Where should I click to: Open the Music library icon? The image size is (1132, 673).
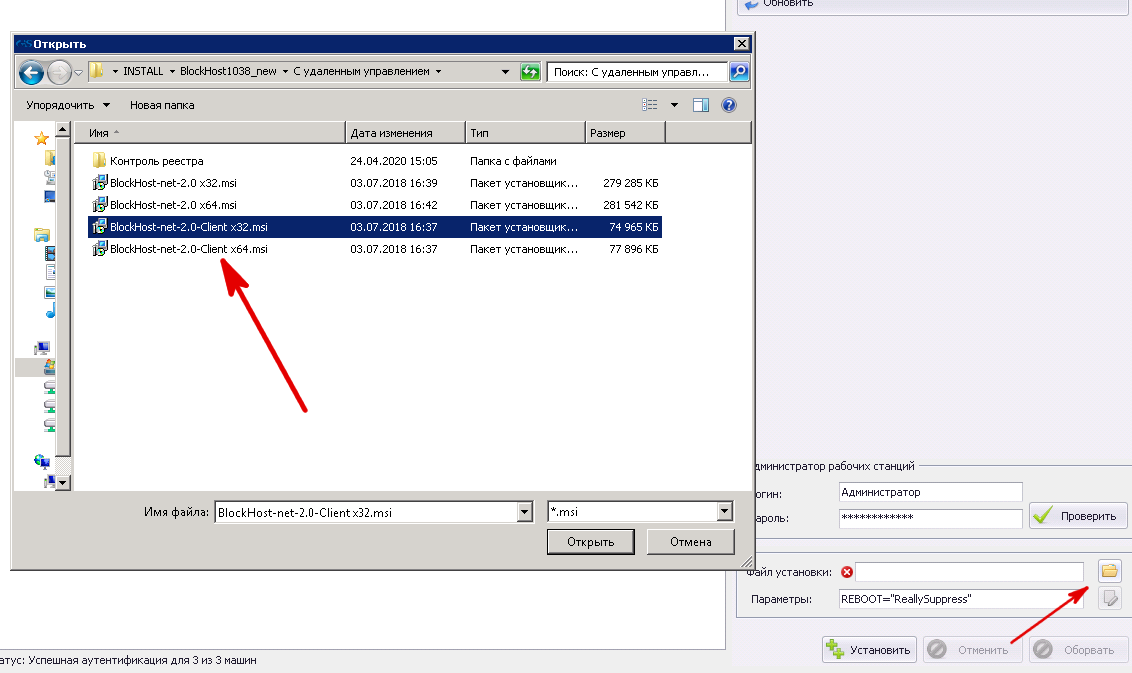[x=50, y=311]
